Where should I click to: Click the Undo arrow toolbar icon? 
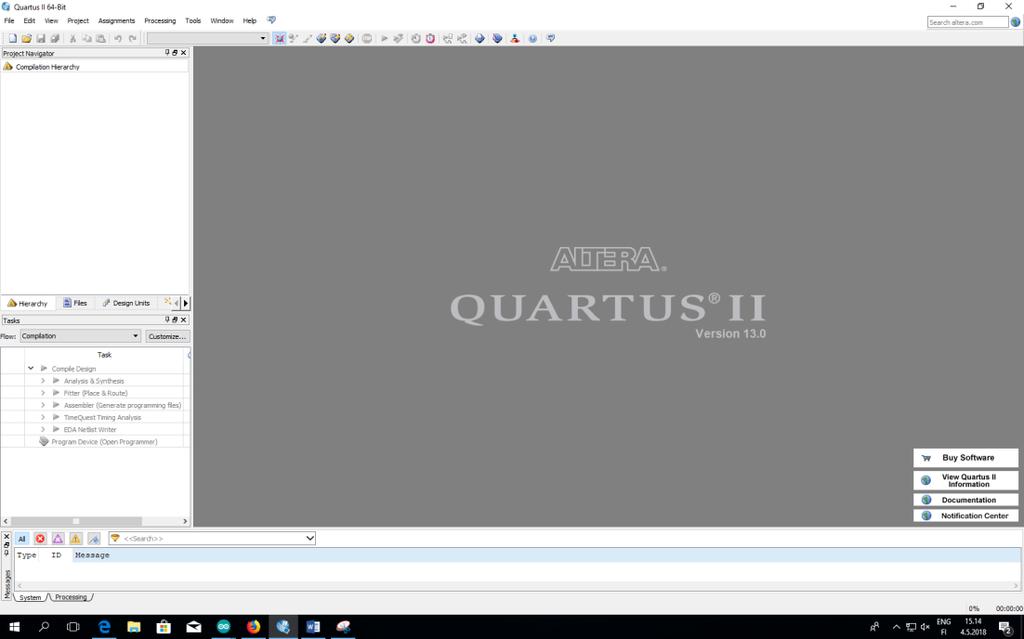[x=118, y=39]
